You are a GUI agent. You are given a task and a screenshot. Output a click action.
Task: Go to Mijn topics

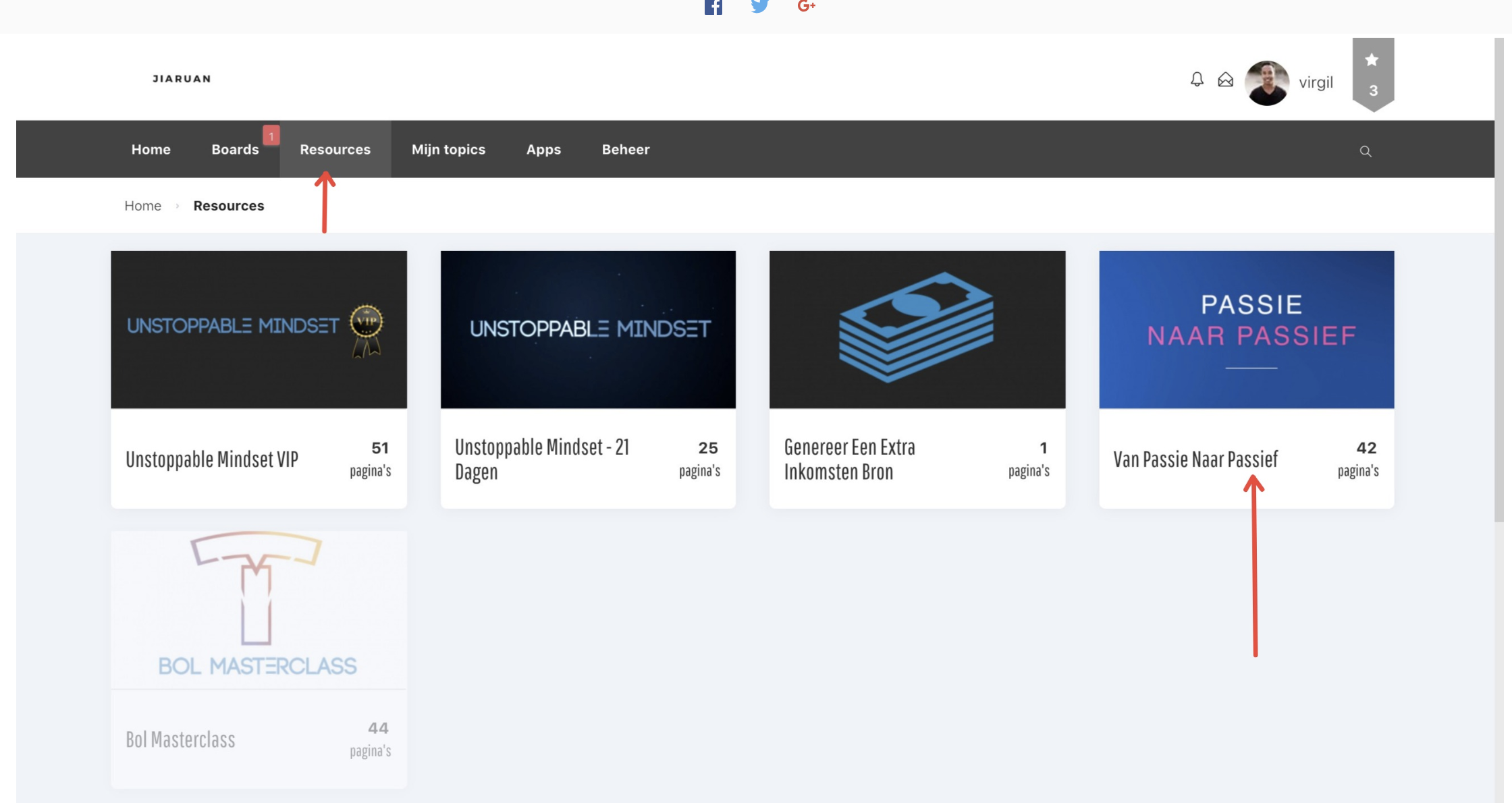pos(448,149)
